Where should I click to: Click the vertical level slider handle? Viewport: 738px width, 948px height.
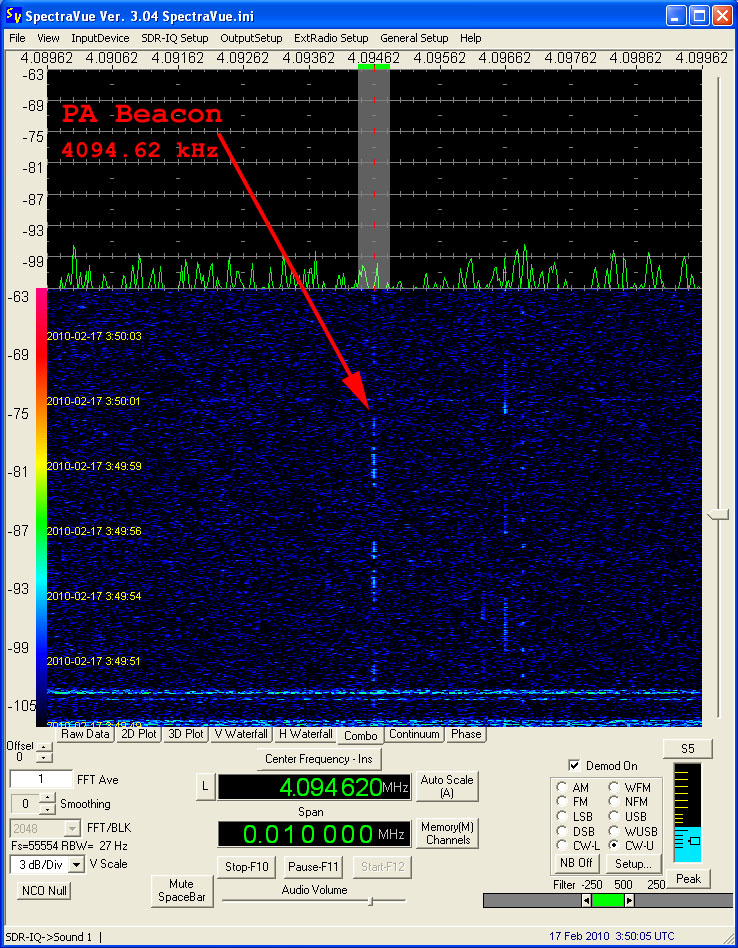719,515
